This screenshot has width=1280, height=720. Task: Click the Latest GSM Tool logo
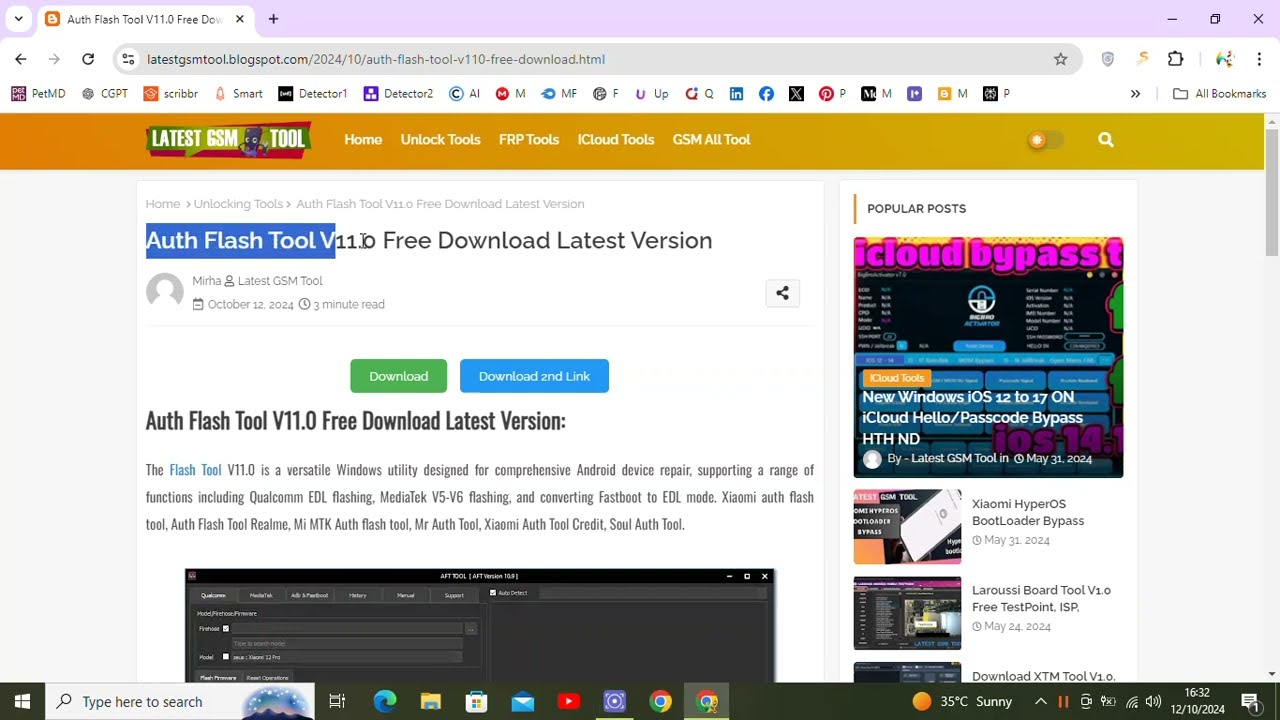pyautogui.click(x=229, y=140)
